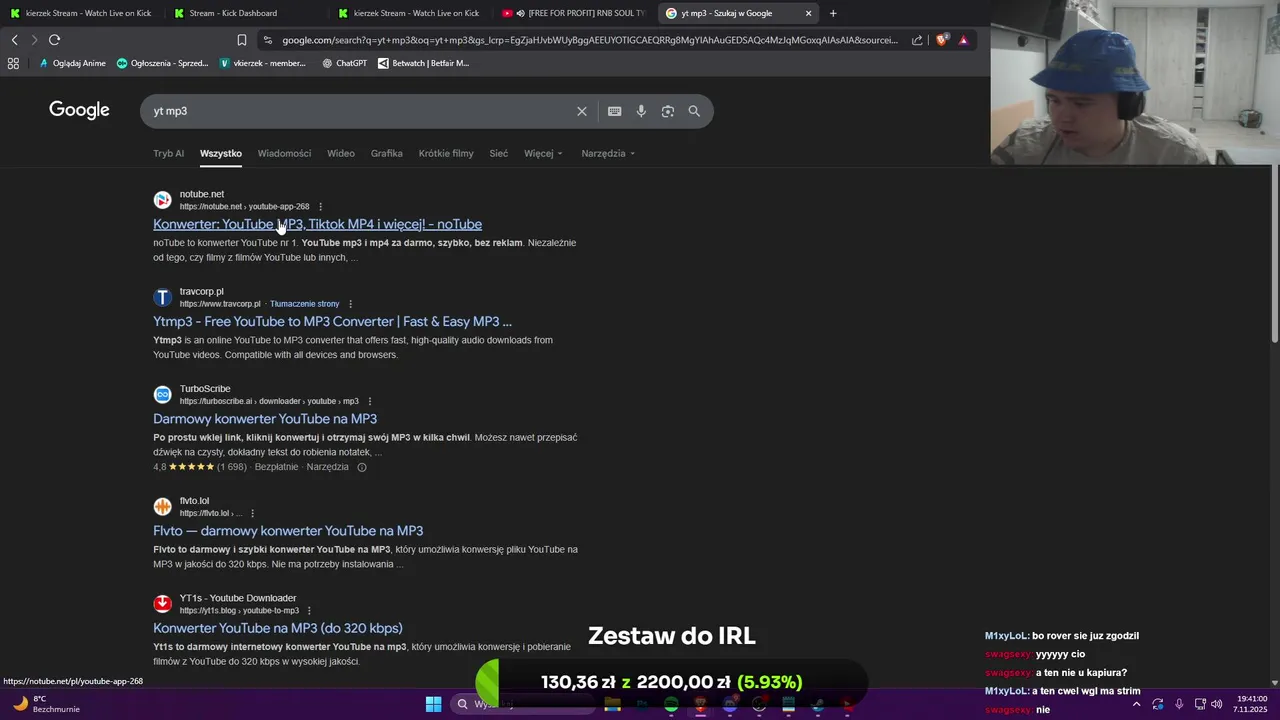Click the third kierzek Stream Kick tab
Viewport: 1280px width, 720px height.
tap(408, 13)
